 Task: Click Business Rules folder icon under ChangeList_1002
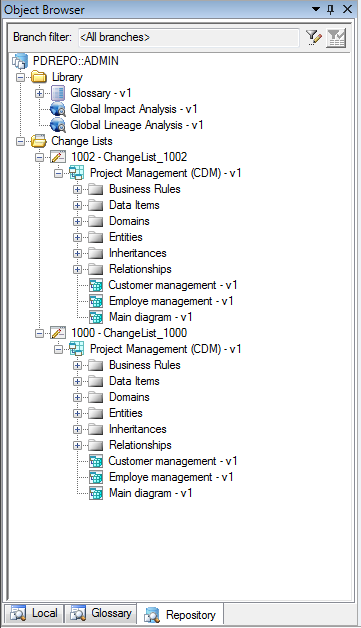point(96,189)
